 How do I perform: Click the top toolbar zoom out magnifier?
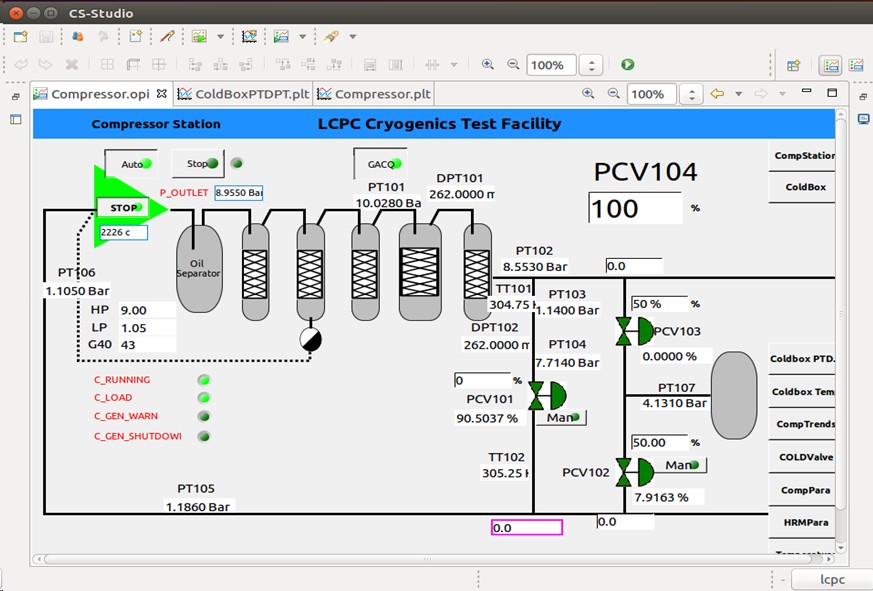[x=513, y=65]
